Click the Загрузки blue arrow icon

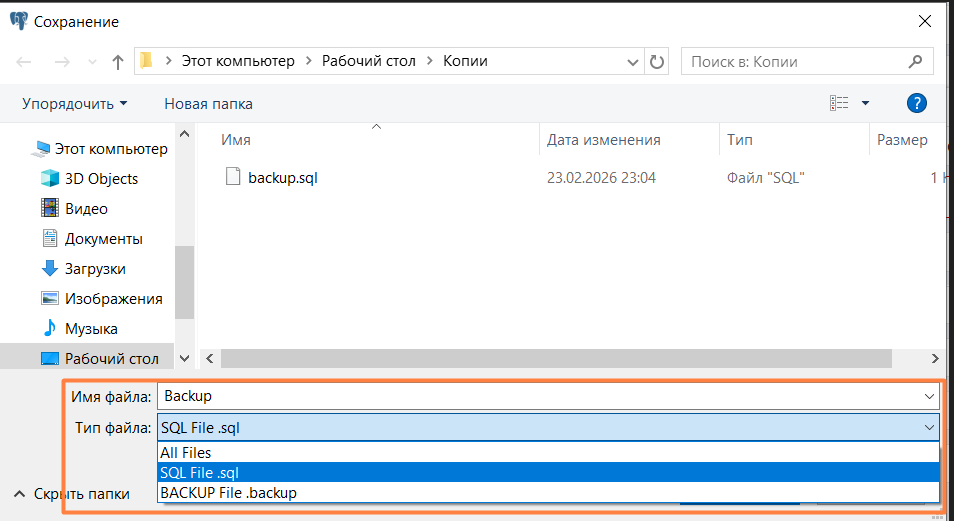(x=50, y=268)
